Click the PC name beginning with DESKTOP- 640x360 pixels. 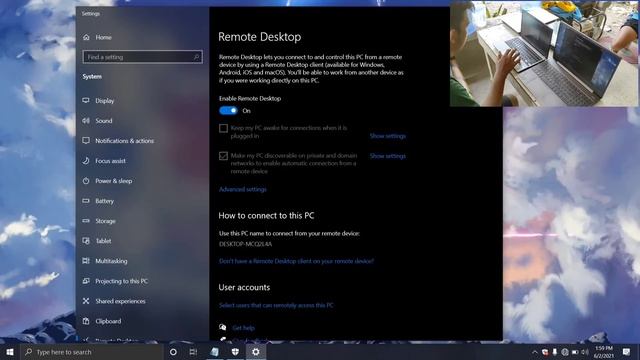[x=245, y=244]
